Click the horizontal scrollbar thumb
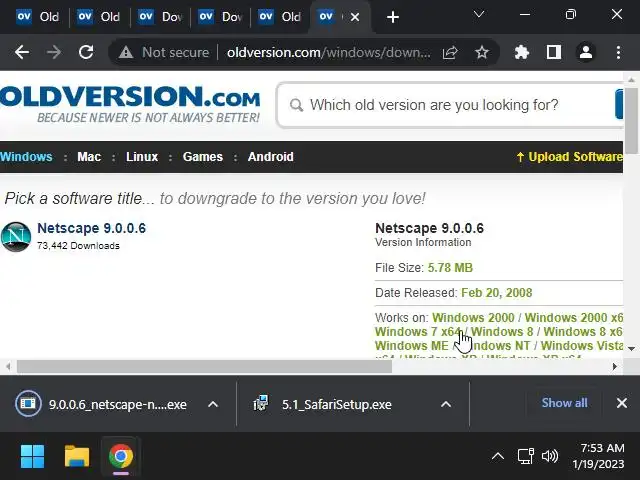 click(x=204, y=367)
